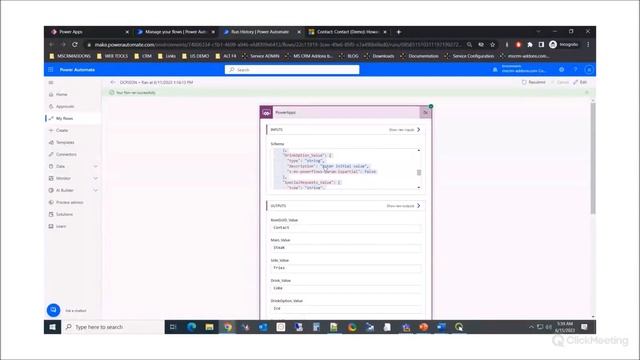Dismiss the flow ran successfully banner
Image resolution: width=640 pixels, height=360 pixels.
coord(587,93)
